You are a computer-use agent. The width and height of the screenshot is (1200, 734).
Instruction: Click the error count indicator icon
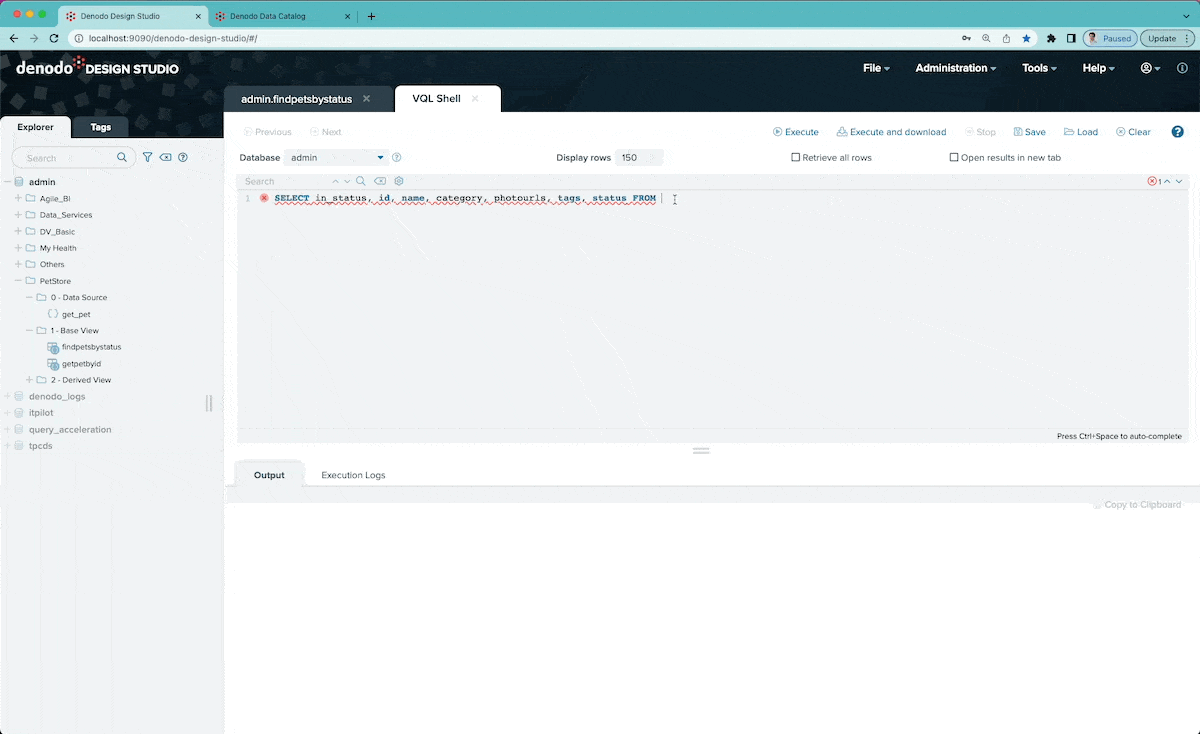[1152, 182]
